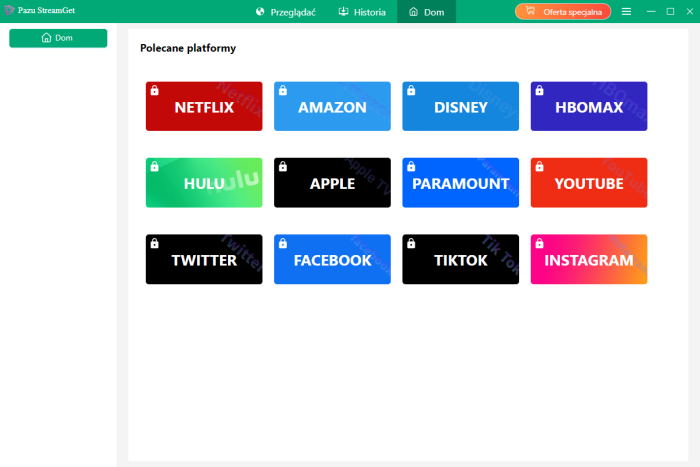Open the Hulu platform tile

(204, 183)
